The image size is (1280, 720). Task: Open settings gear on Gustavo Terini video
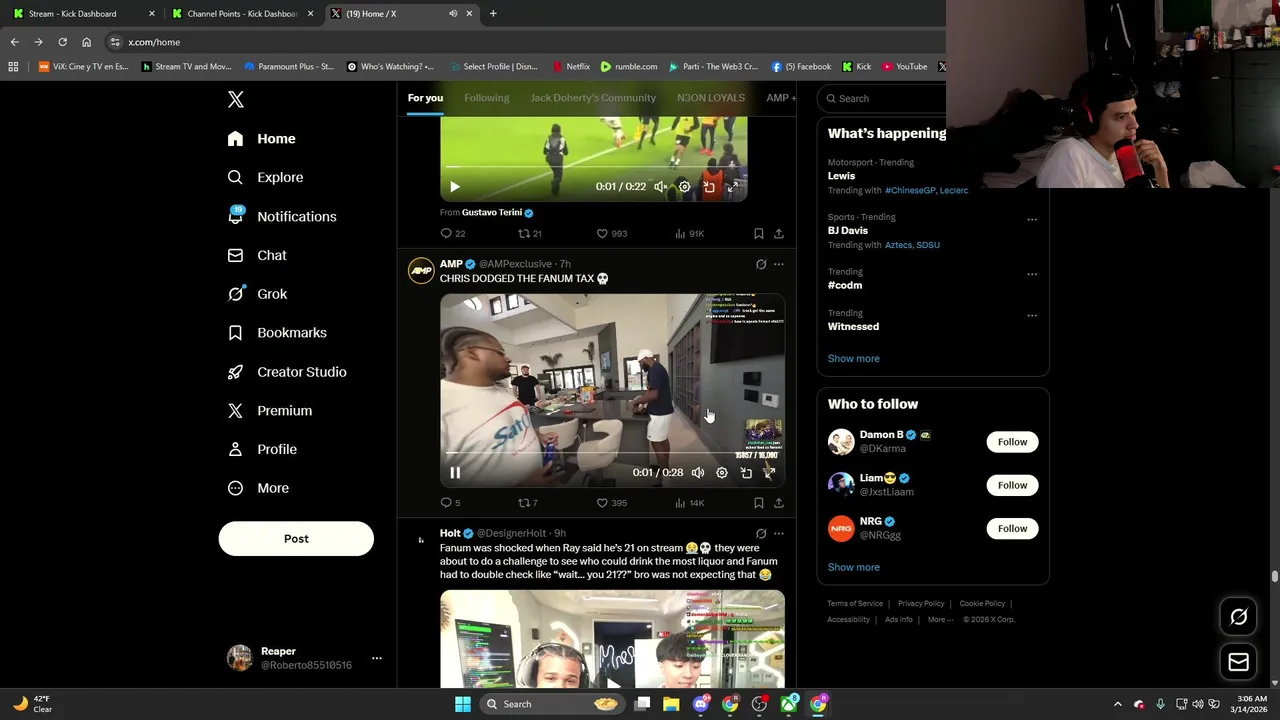(x=684, y=187)
